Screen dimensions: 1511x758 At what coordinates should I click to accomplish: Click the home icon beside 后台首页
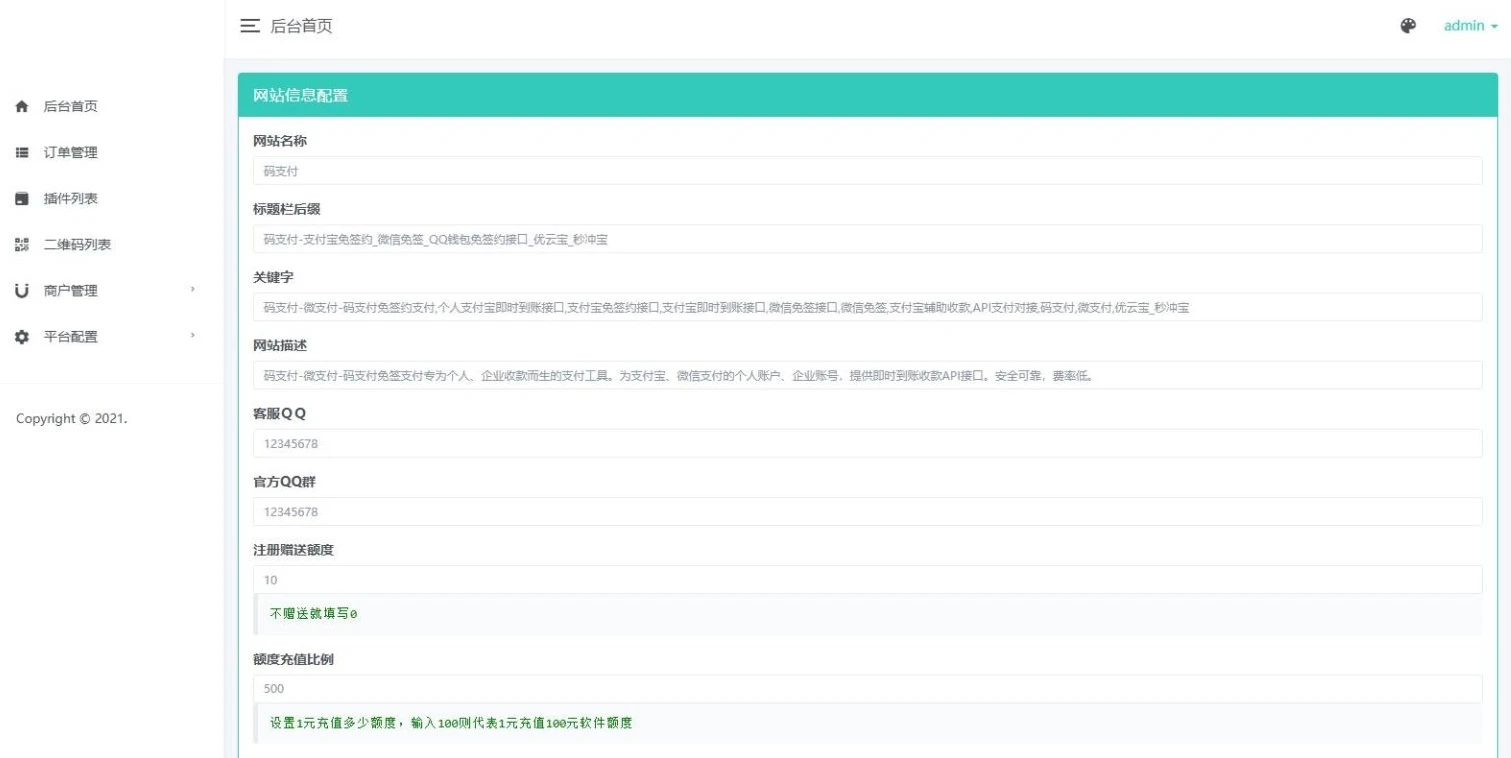coord(22,106)
